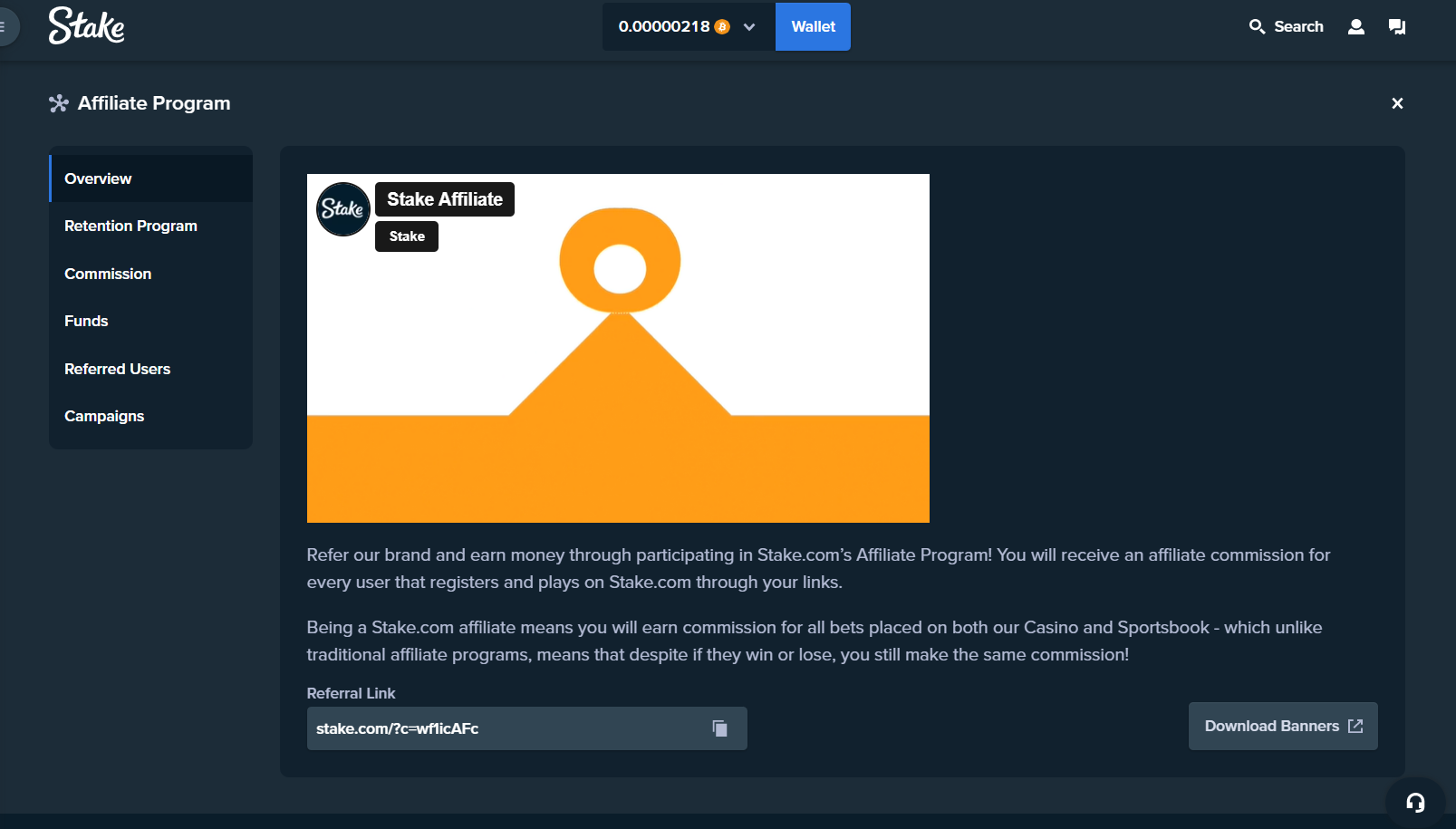Open the Retention Program tab
The width and height of the screenshot is (1456, 829).
130,226
